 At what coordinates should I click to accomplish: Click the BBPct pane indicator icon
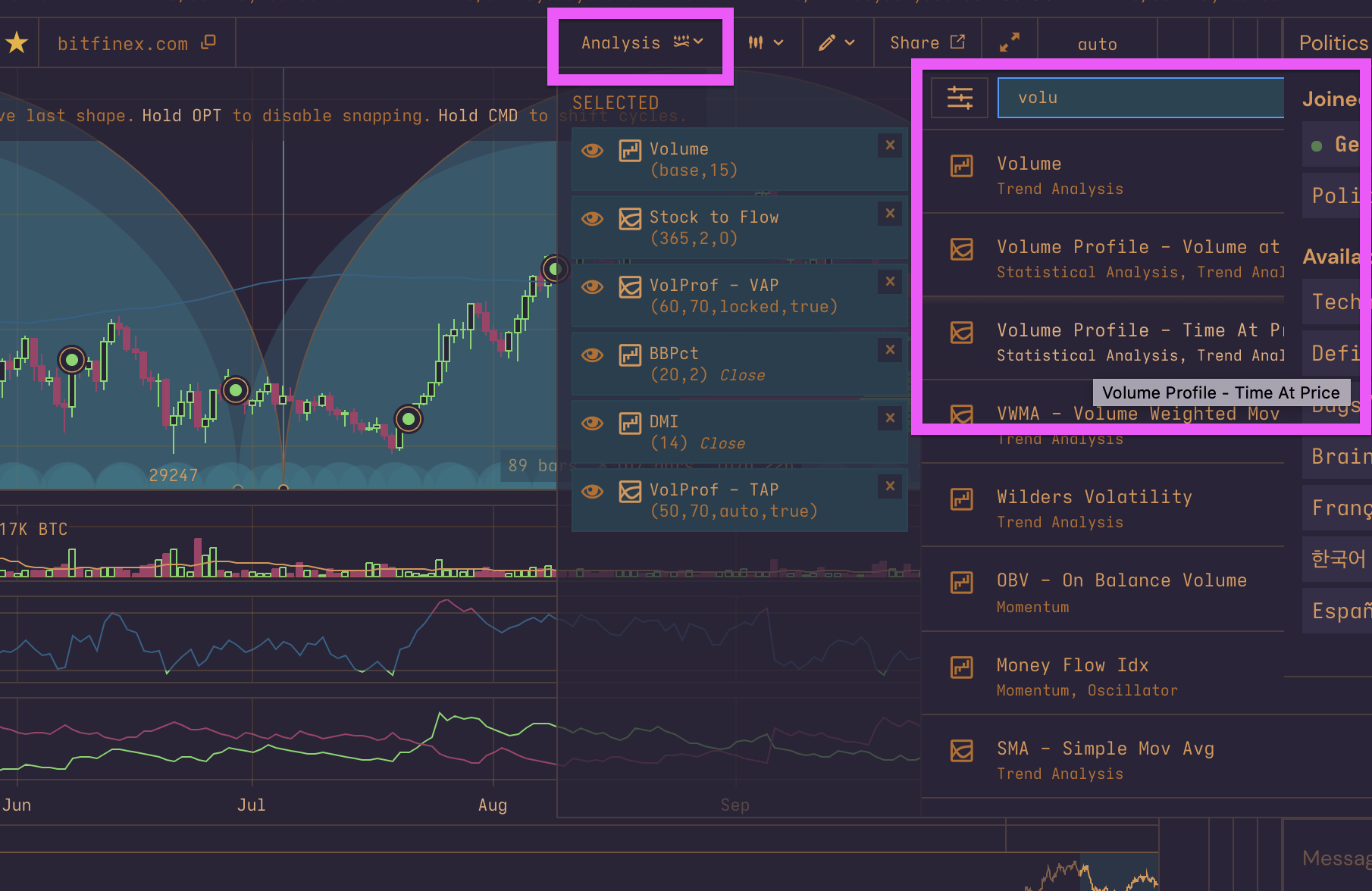630,355
